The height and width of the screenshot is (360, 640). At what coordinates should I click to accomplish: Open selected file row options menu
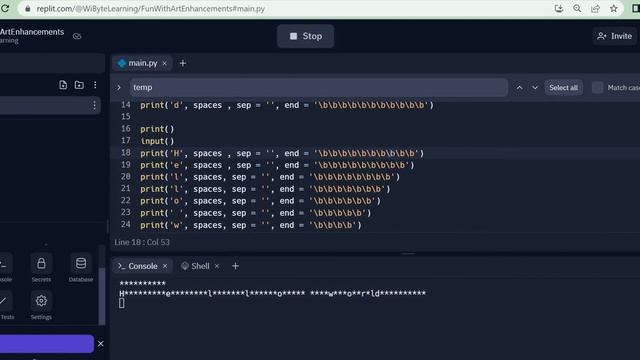point(94,105)
